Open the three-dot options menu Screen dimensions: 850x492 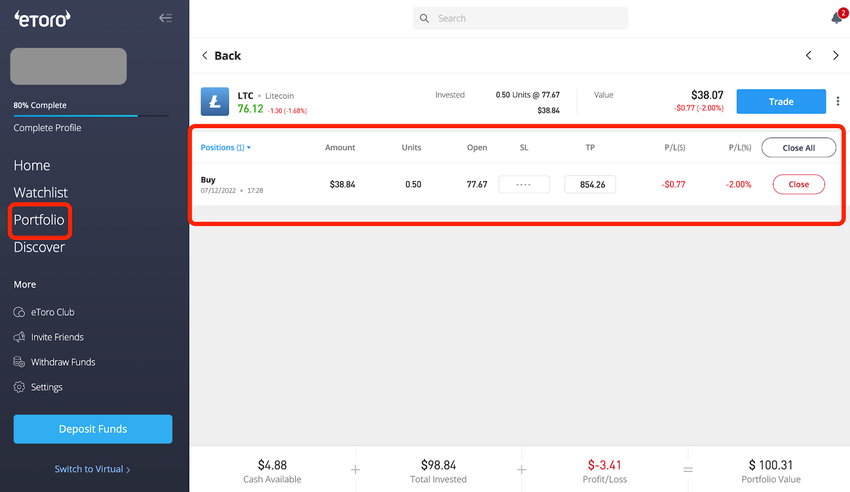click(x=838, y=101)
